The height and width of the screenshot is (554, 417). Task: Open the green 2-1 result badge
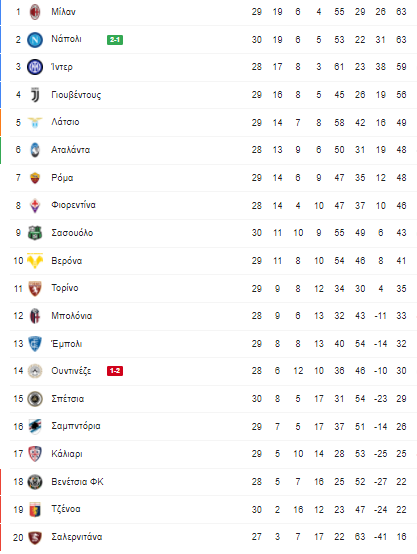point(115,40)
